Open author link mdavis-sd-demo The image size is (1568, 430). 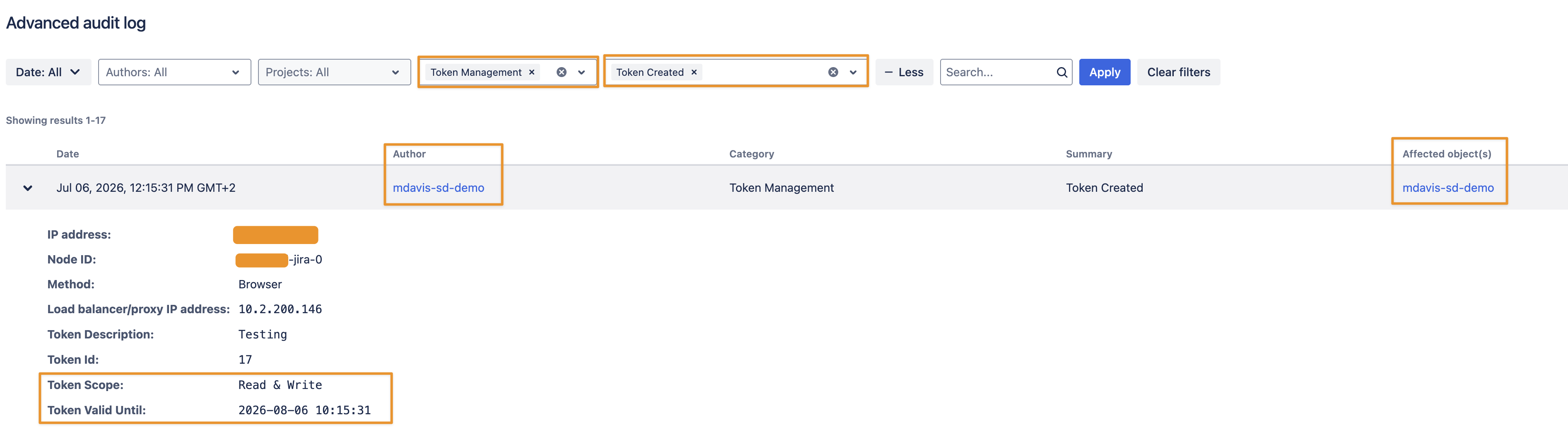tap(438, 188)
